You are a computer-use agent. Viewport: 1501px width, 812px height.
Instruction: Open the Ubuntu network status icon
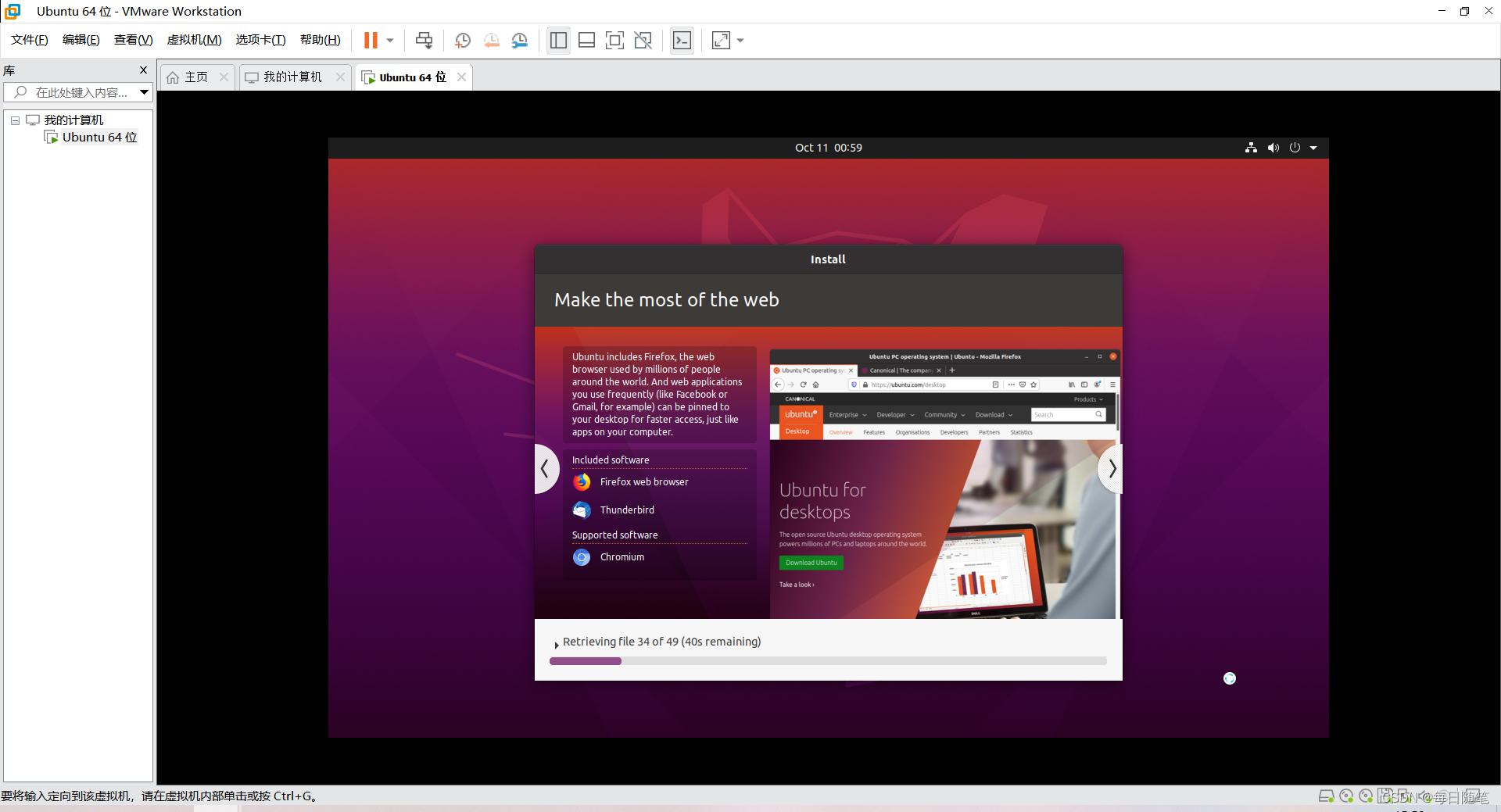[x=1251, y=148]
